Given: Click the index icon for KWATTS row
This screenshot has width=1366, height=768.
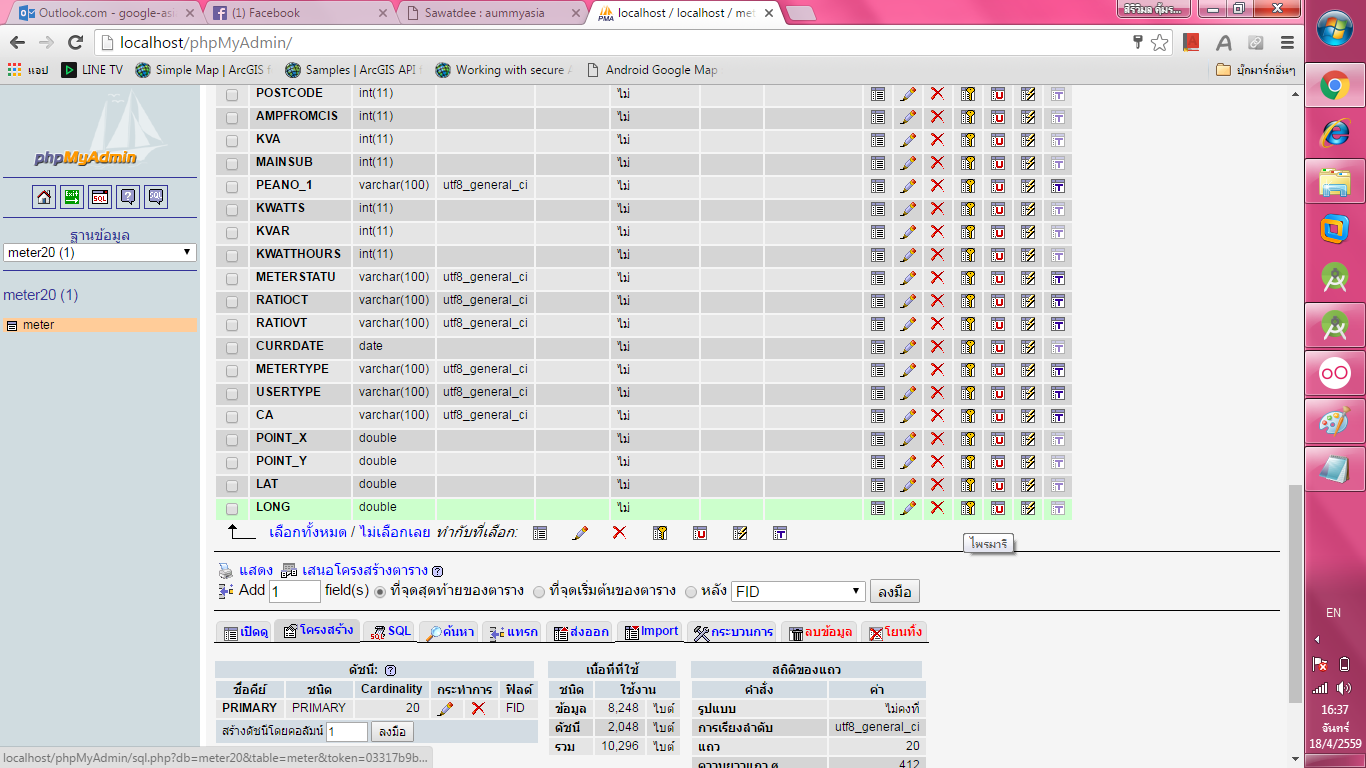Looking at the screenshot, I should [1028, 209].
